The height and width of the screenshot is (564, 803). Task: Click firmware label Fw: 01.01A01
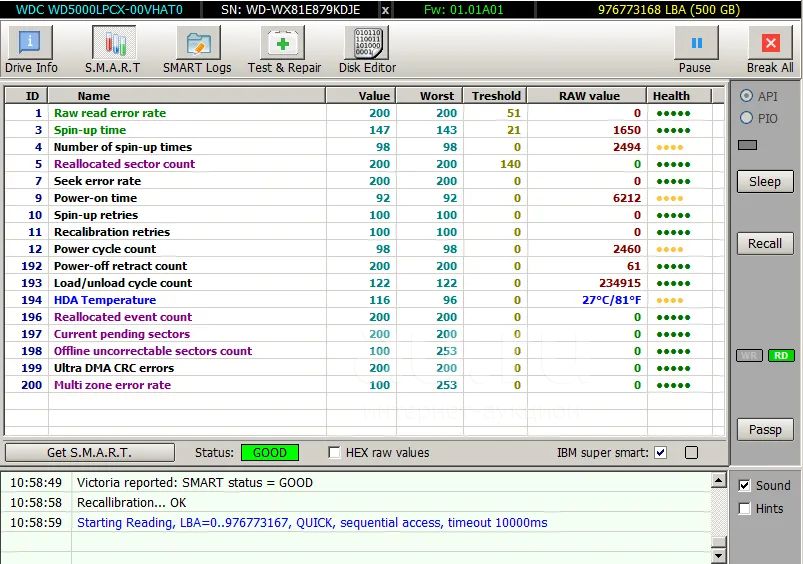click(463, 10)
